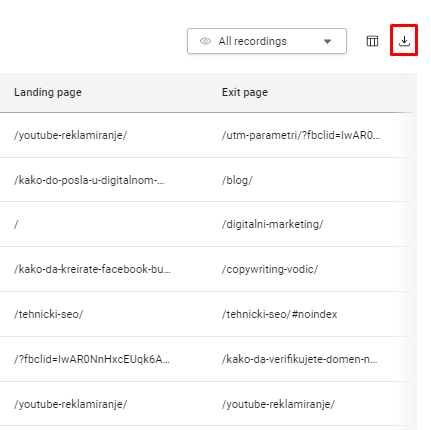431x430 pixels.
Task: Open the /digitalni-marketing/ exit page
Action: click(x=272, y=224)
